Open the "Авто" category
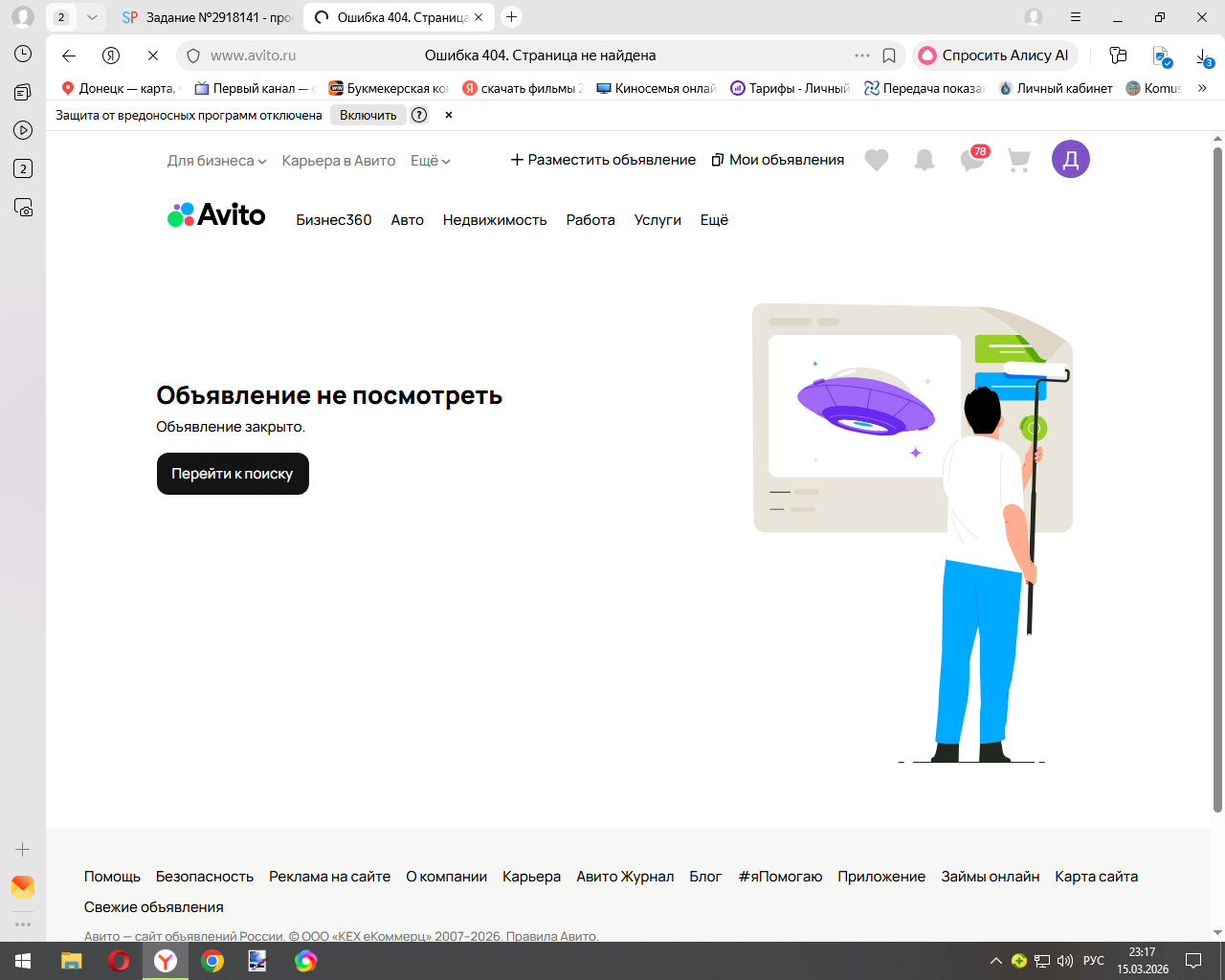 [x=408, y=220]
